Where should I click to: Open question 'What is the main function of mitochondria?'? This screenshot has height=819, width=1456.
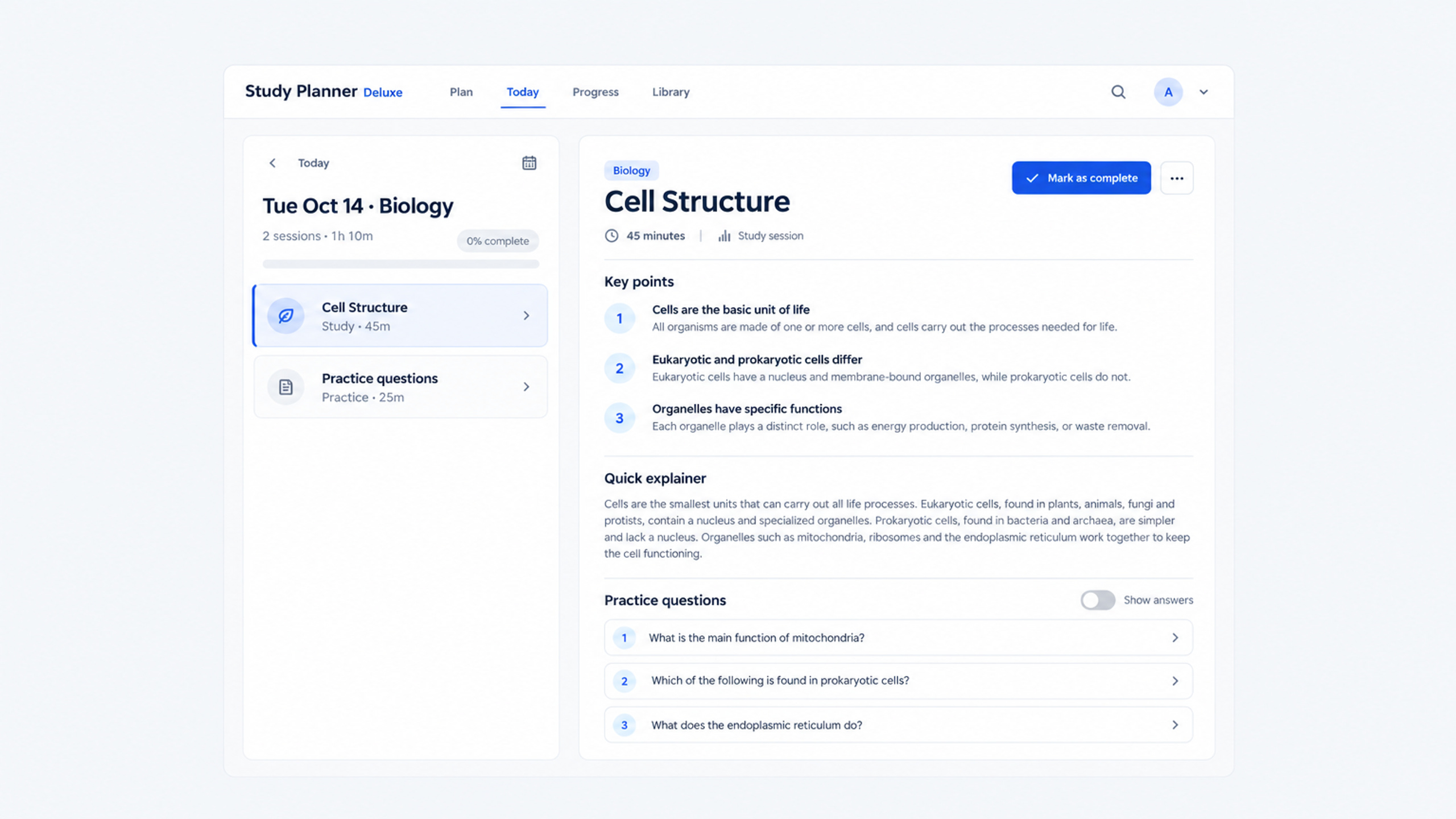tap(899, 638)
